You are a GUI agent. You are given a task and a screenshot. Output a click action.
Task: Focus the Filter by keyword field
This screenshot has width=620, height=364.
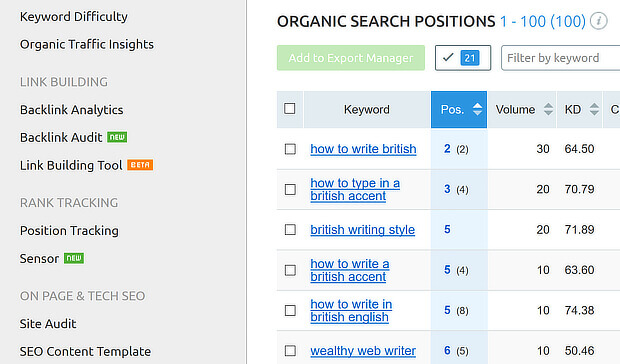click(x=560, y=58)
